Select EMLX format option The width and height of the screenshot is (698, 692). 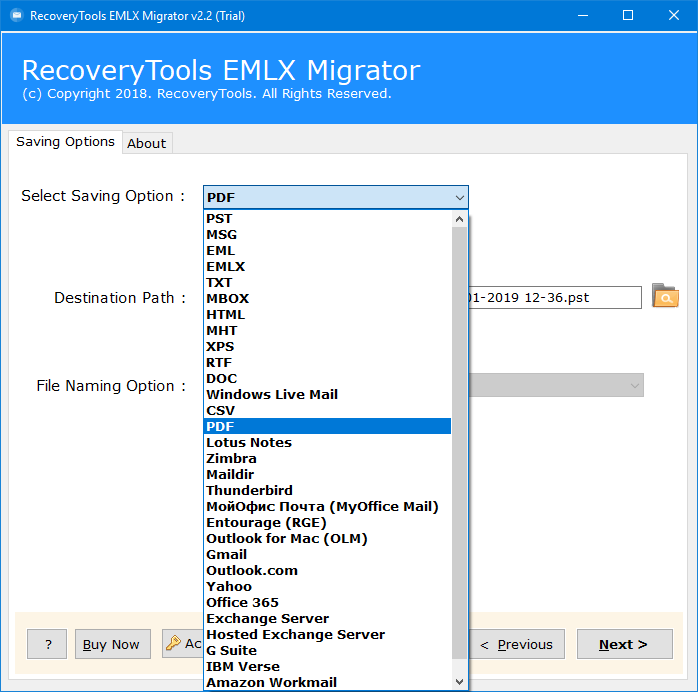click(x=327, y=267)
